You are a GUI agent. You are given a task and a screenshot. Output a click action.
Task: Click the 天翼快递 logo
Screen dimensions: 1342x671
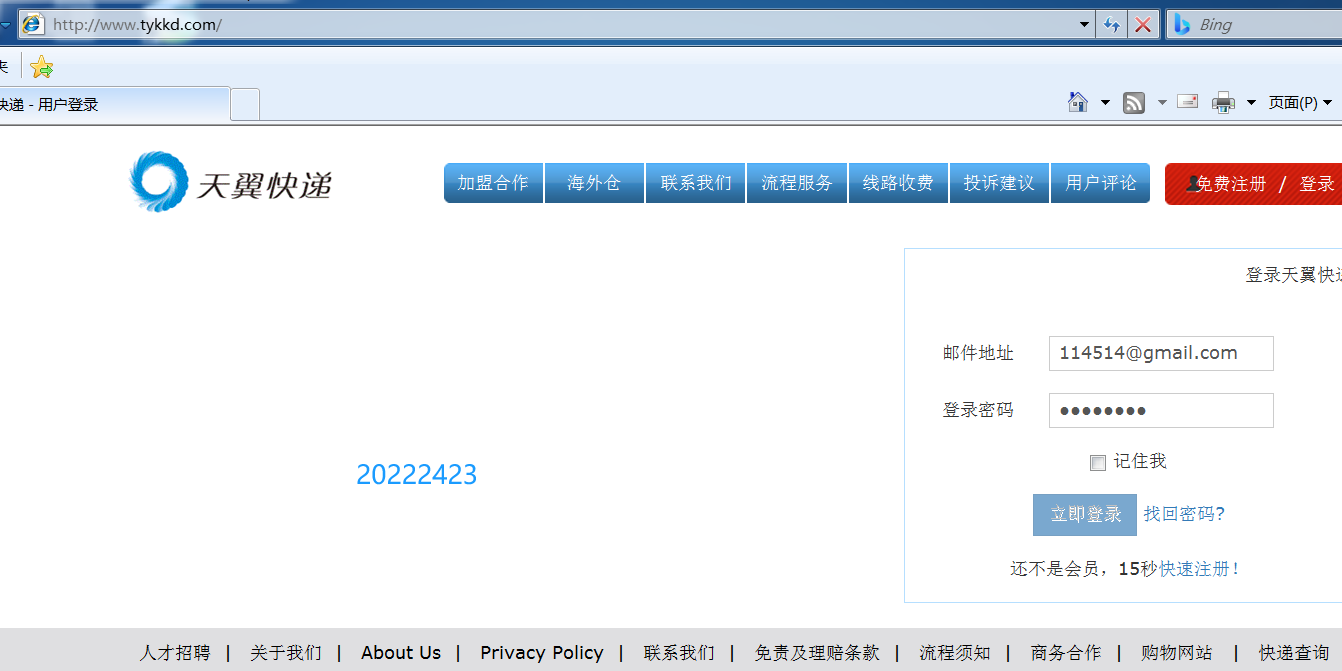pyautogui.click(x=230, y=182)
